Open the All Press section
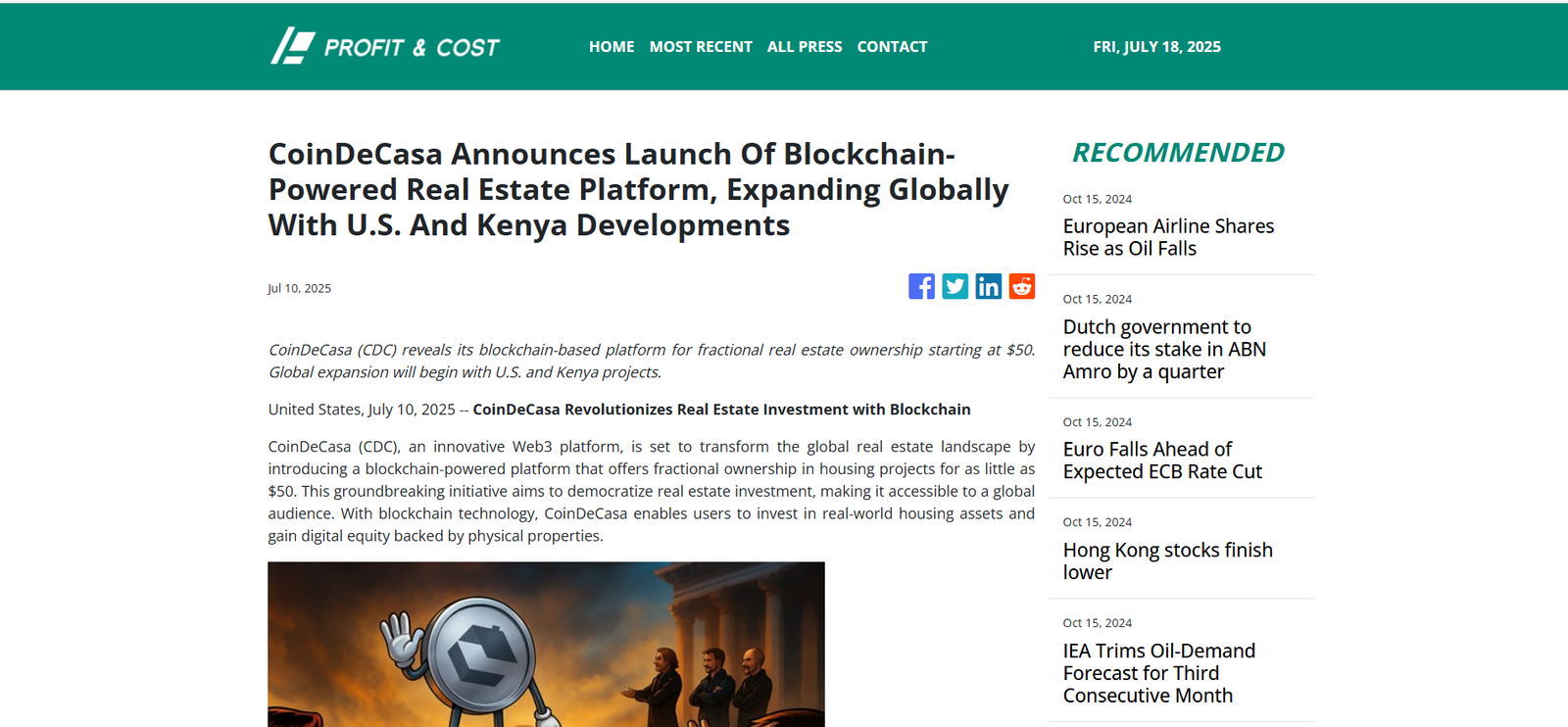The image size is (1568, 727). point(804,46)
